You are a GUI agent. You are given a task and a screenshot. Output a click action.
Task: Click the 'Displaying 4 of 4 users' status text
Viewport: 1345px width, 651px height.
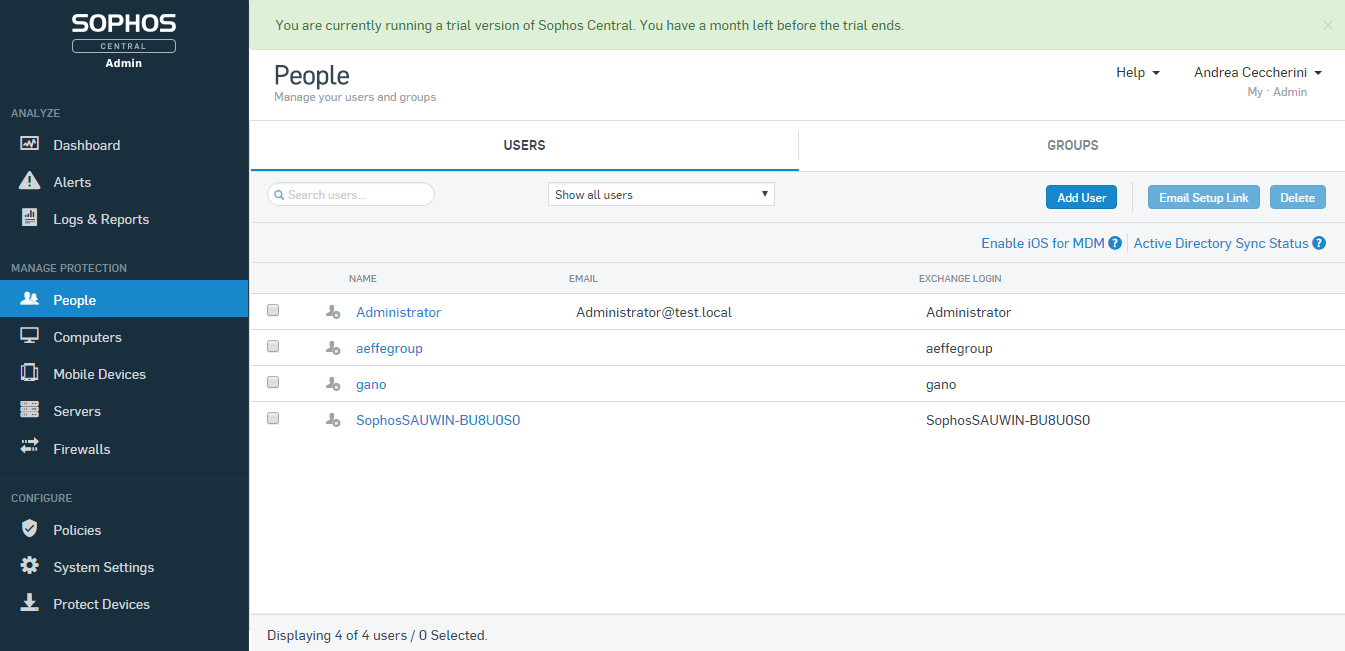[377, 635]
